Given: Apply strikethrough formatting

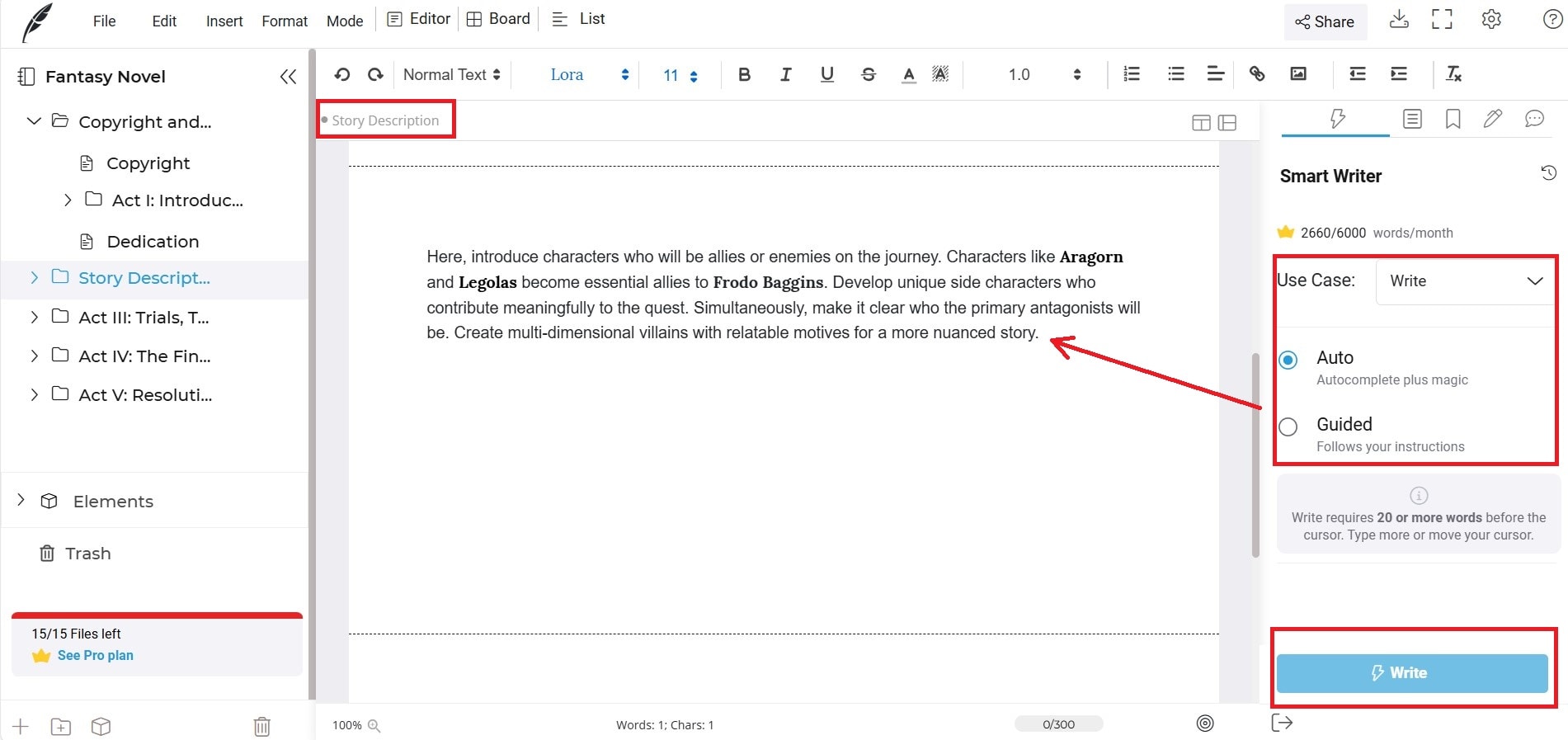Looking at the screenshot, I should [869, 74].
